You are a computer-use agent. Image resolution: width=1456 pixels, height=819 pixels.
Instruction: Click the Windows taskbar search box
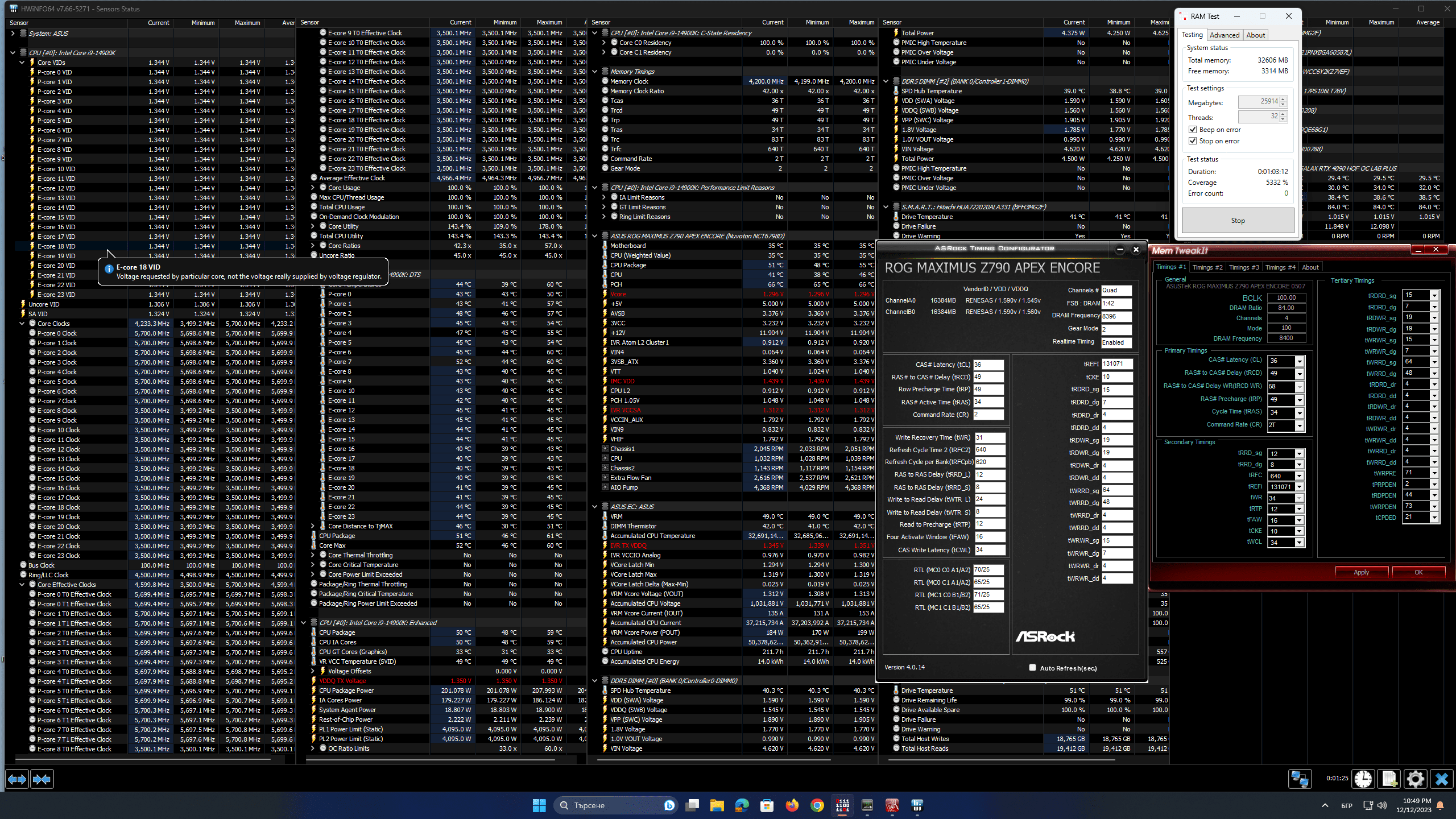click(x=617, y=805)
